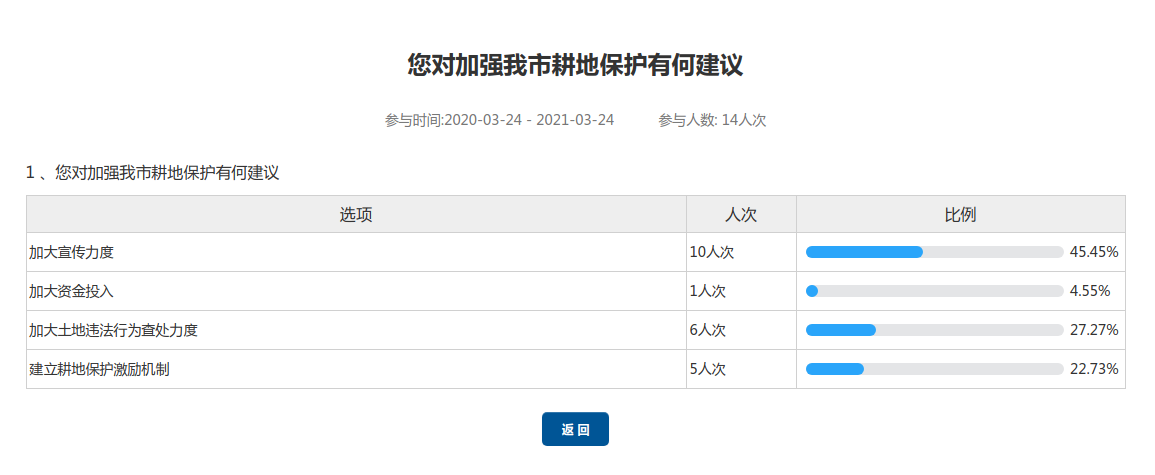This screenshot has height=475, width=1155.
Task: Select question 1 heading text
Action: click(152, 173)
